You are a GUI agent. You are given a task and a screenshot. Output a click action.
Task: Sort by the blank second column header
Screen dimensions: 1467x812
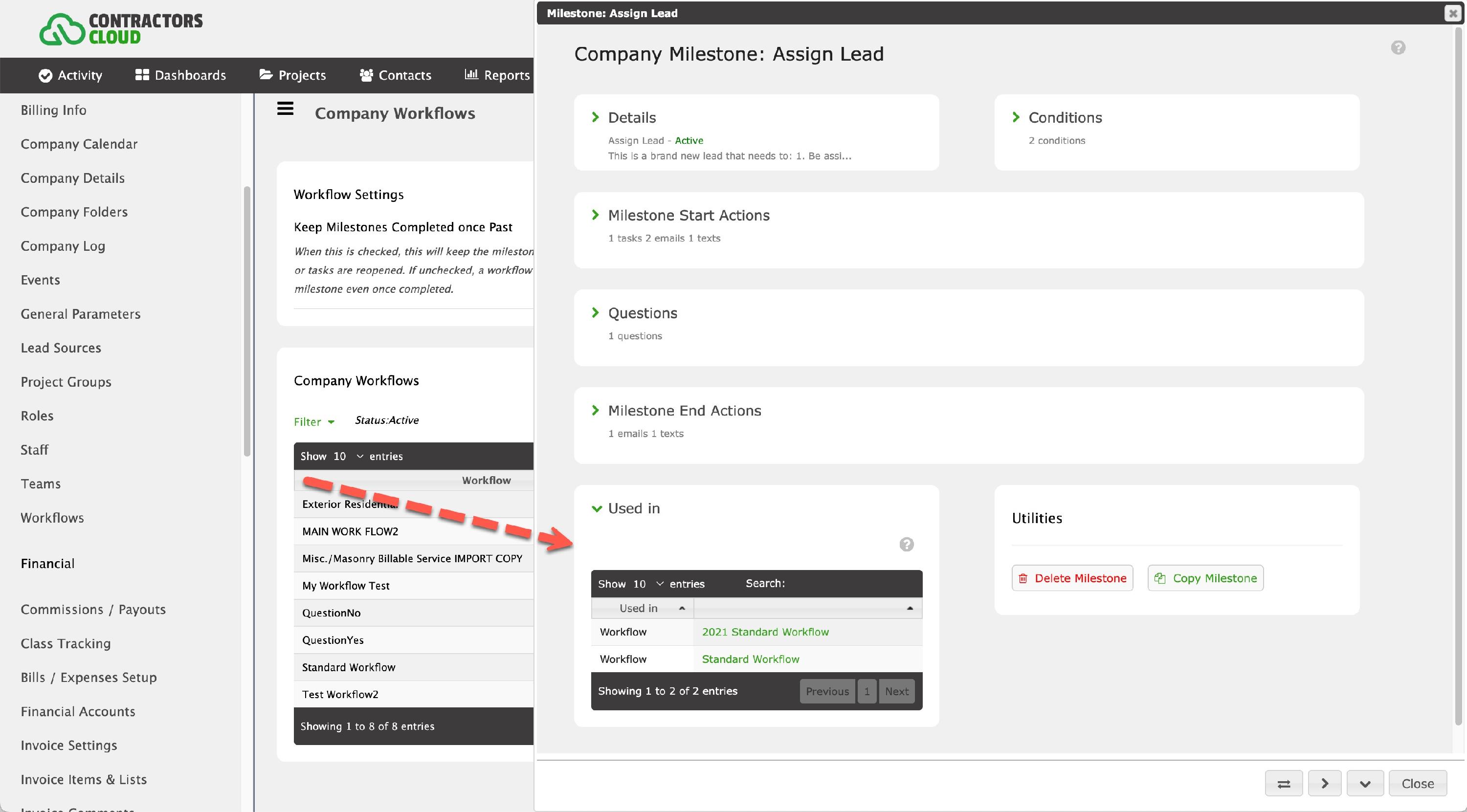pos(807,608)
